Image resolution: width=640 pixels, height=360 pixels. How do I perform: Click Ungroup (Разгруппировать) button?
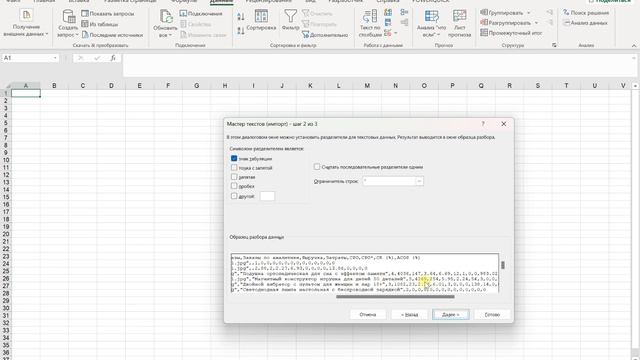[x=505, y=23]
